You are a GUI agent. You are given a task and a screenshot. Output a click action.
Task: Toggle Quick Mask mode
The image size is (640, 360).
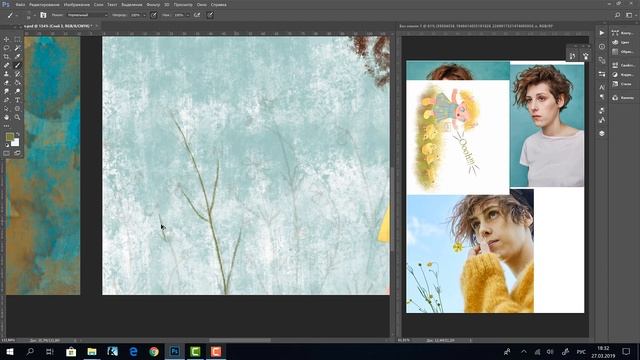(x=6, y=153)
